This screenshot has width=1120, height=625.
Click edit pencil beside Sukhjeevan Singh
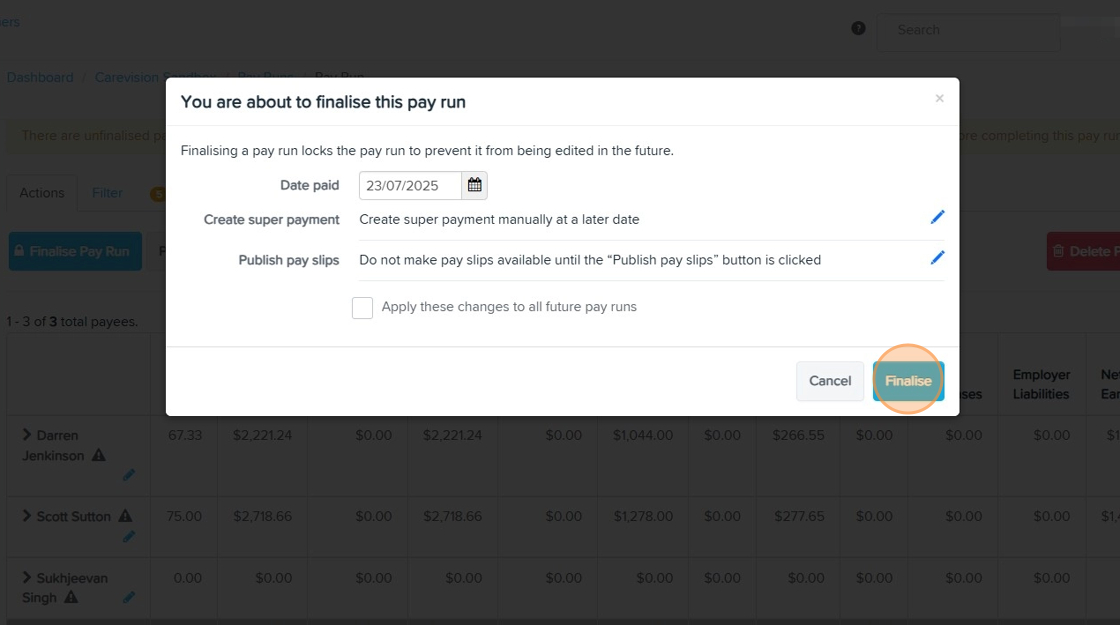click(129, 598)
